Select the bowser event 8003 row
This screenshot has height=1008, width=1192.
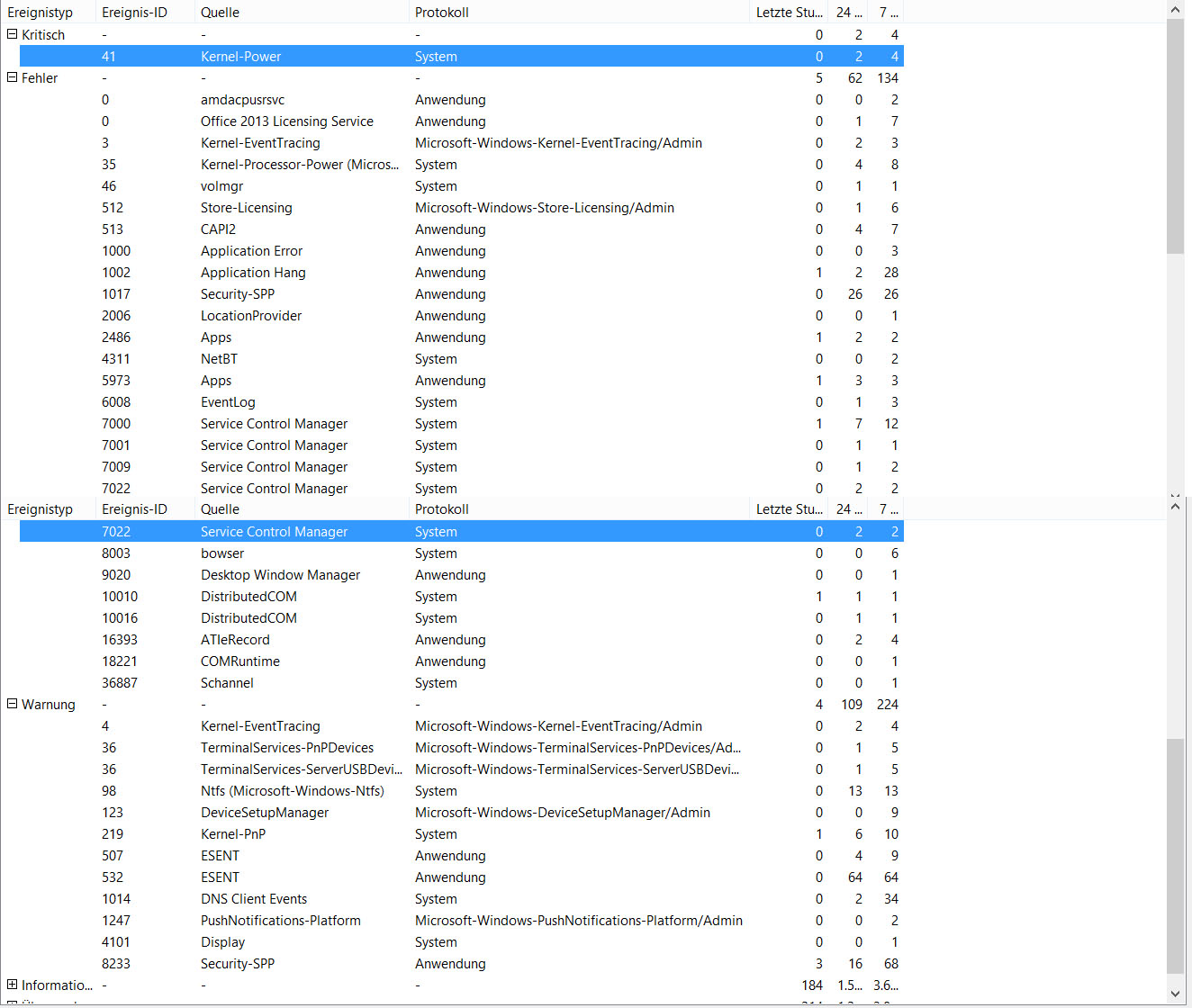[461, 553]
